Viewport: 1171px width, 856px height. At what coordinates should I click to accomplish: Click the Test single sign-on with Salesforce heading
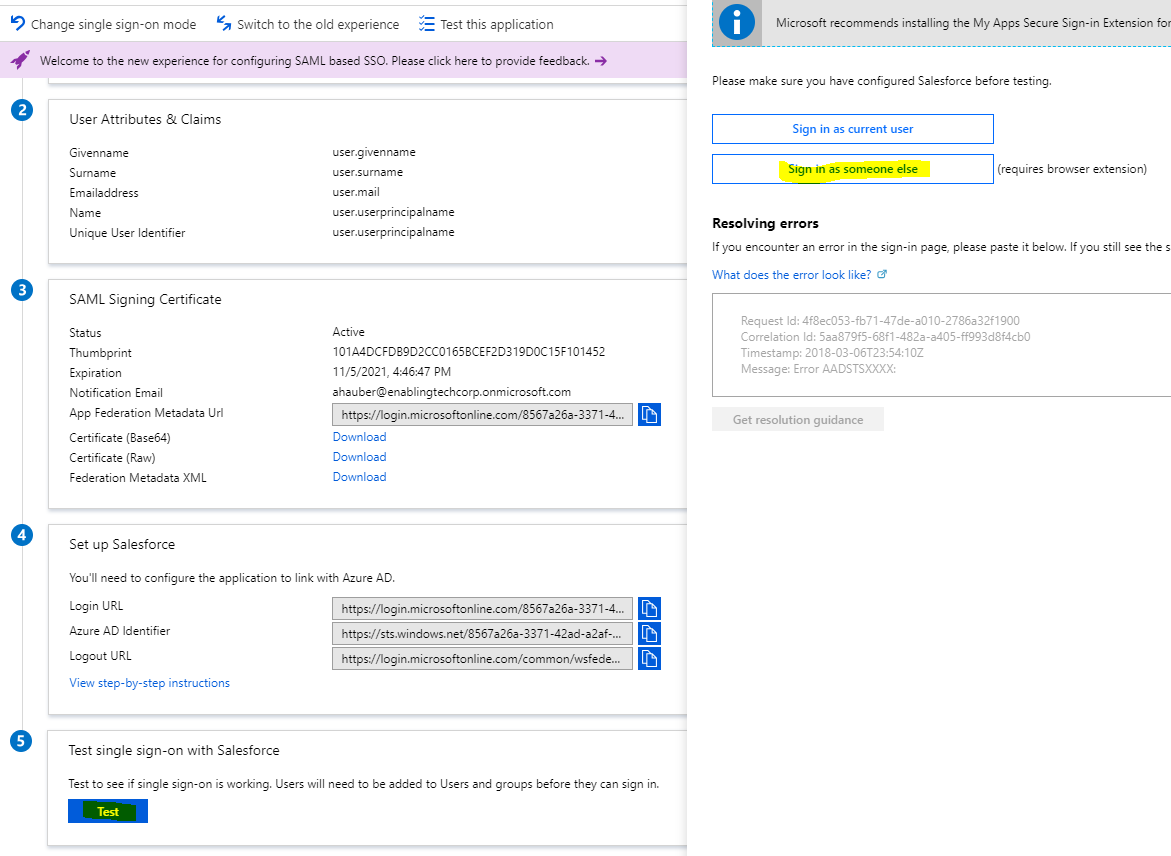174,751
